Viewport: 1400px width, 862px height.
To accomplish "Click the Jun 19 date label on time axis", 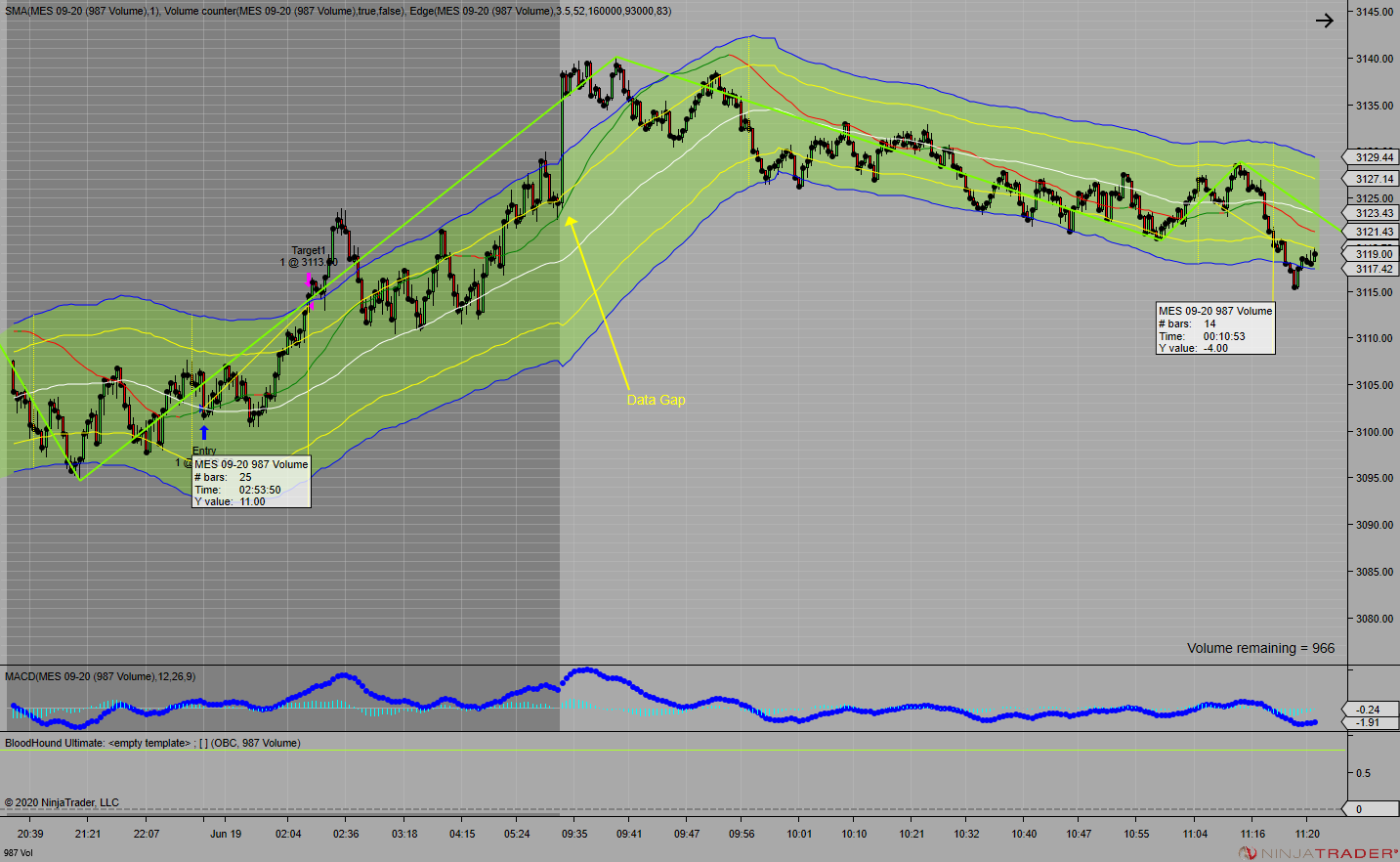I will [x=226, y=834].
